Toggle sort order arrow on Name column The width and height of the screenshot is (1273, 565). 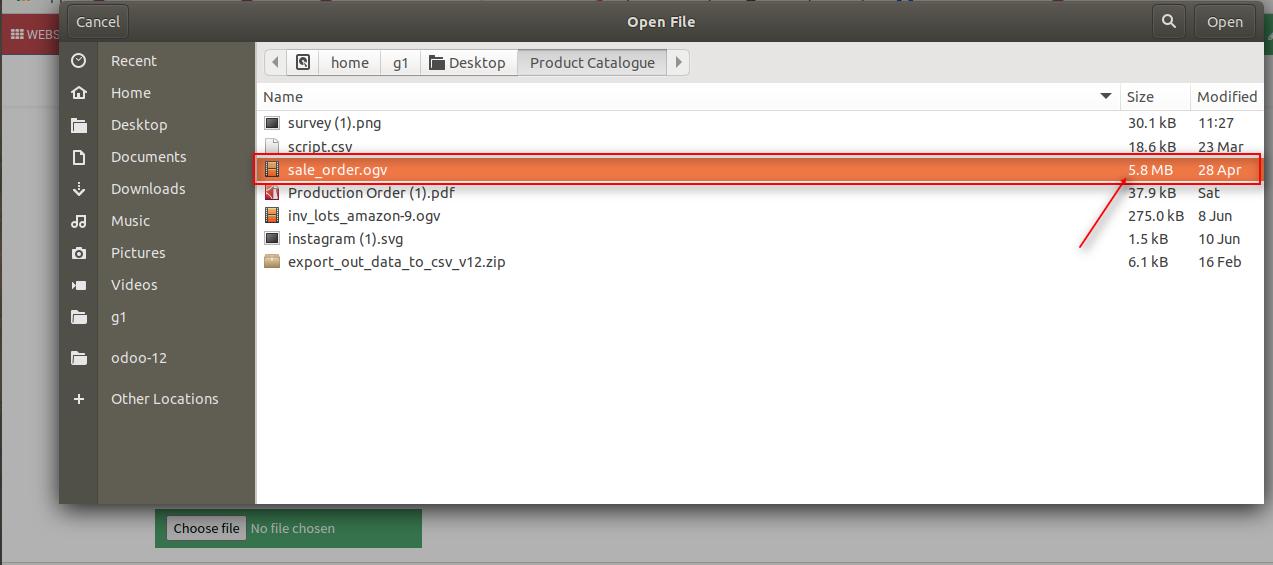1105,97
